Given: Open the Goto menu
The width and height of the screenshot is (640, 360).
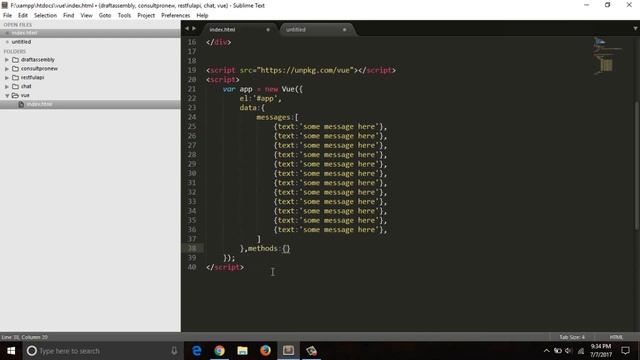Looking at the screenshot, I should click(105, 16).
